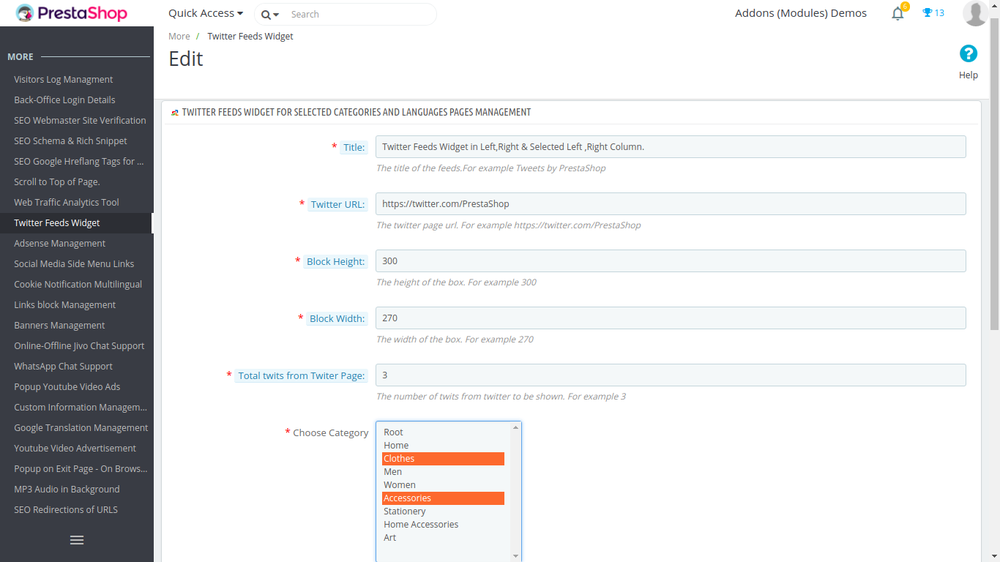The image size is (1000, 562).
Task: Click category list scroll up arrow
Action: coord(515,427)
